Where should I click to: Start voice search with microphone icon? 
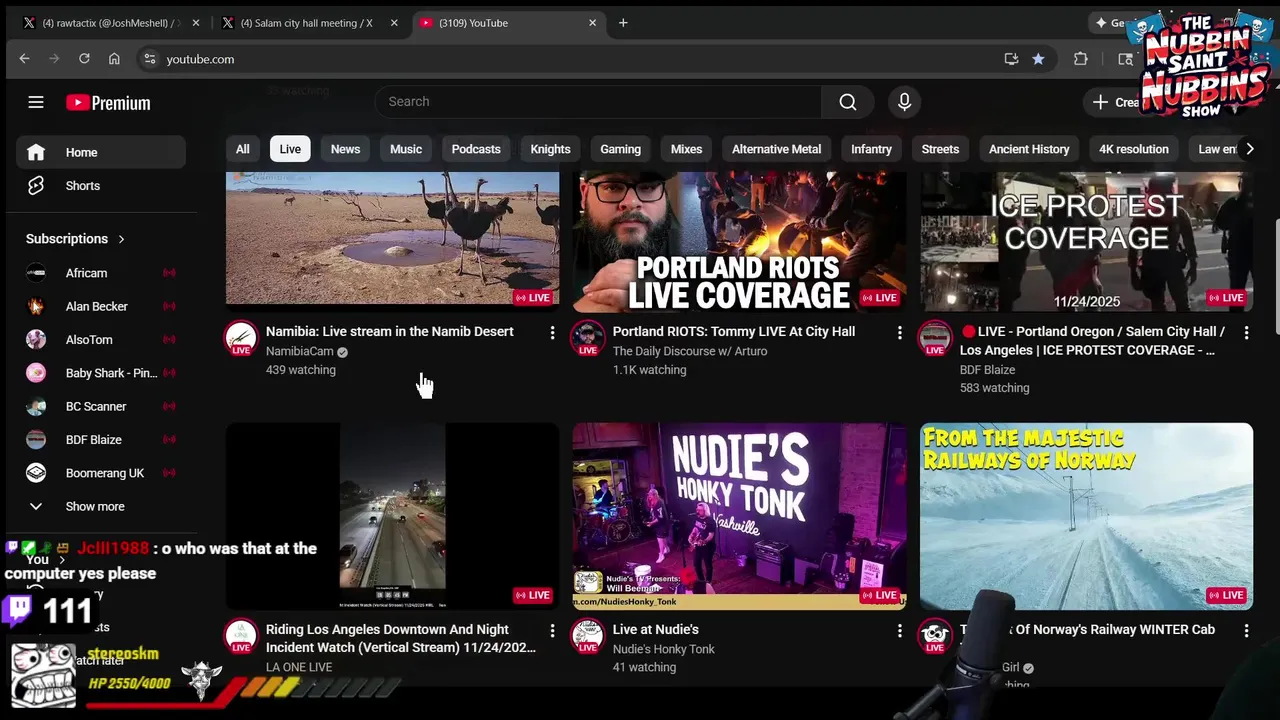point(904,102)
